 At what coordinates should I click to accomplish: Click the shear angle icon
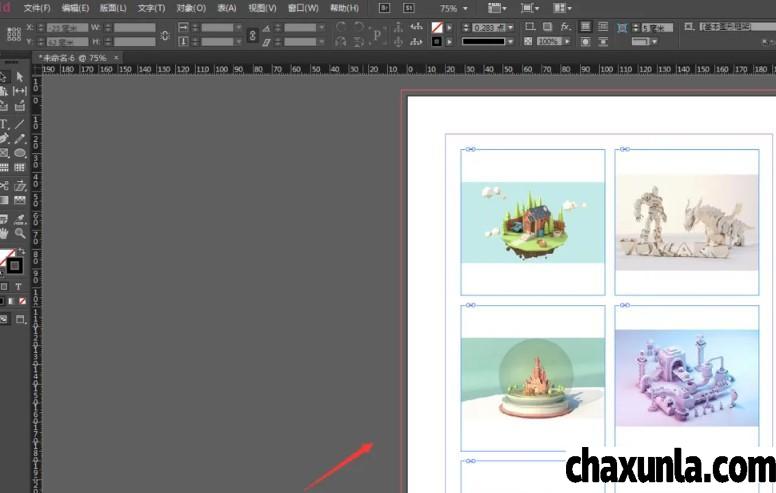click(267, 43)
